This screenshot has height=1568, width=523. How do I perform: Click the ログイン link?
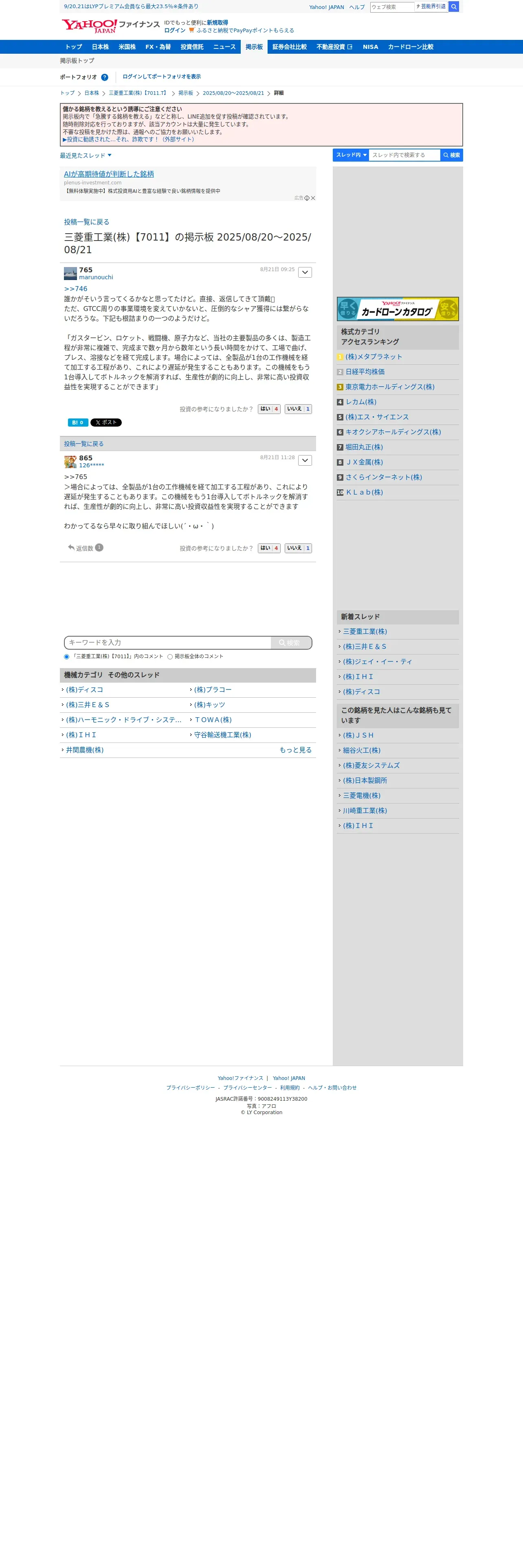point(175,31)
